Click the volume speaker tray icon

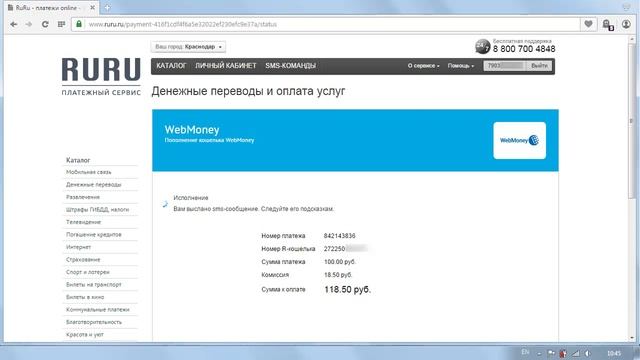(x=588, y=353)
